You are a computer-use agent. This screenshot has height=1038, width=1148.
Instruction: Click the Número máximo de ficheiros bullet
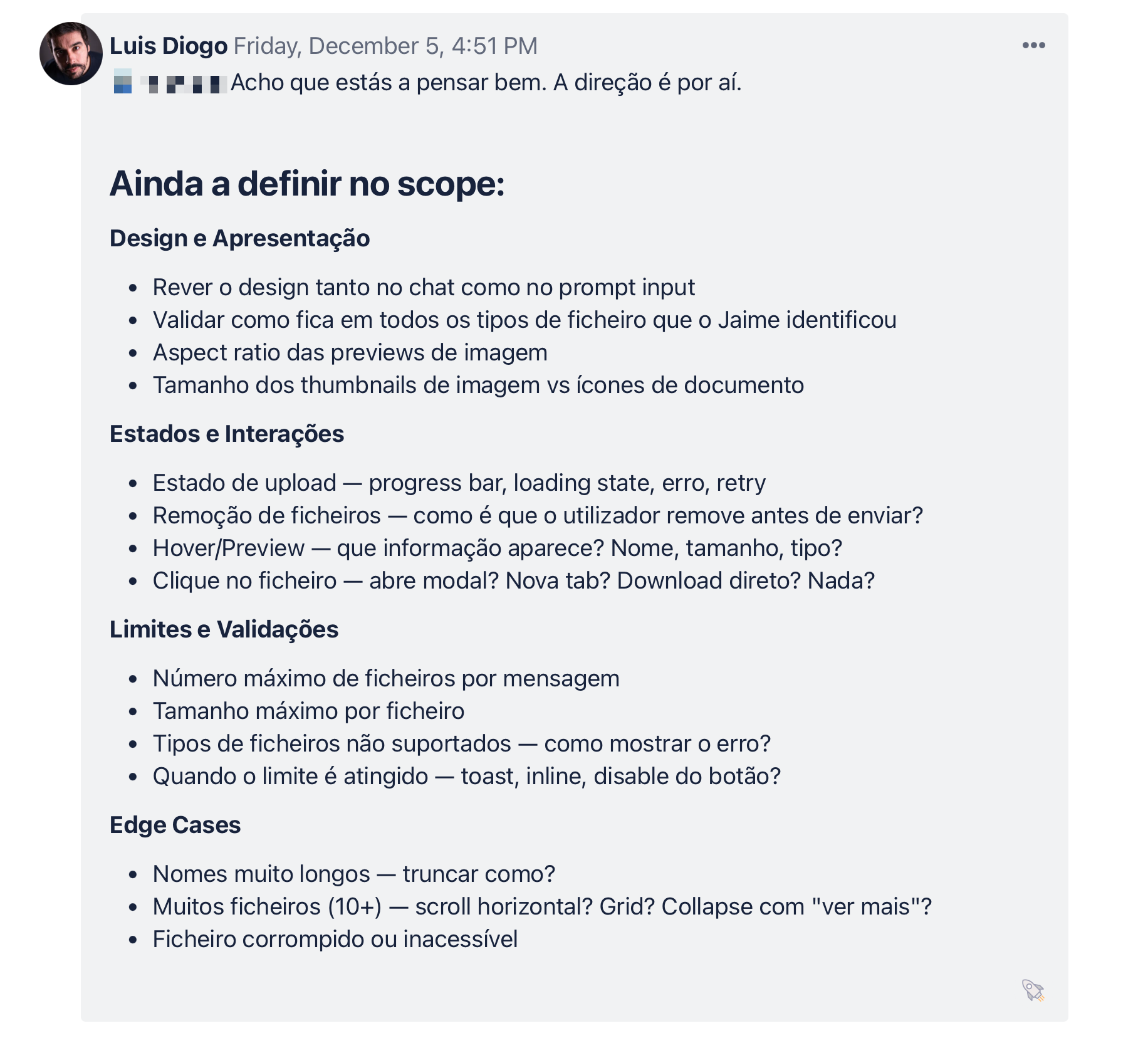[x=386, y=678]
